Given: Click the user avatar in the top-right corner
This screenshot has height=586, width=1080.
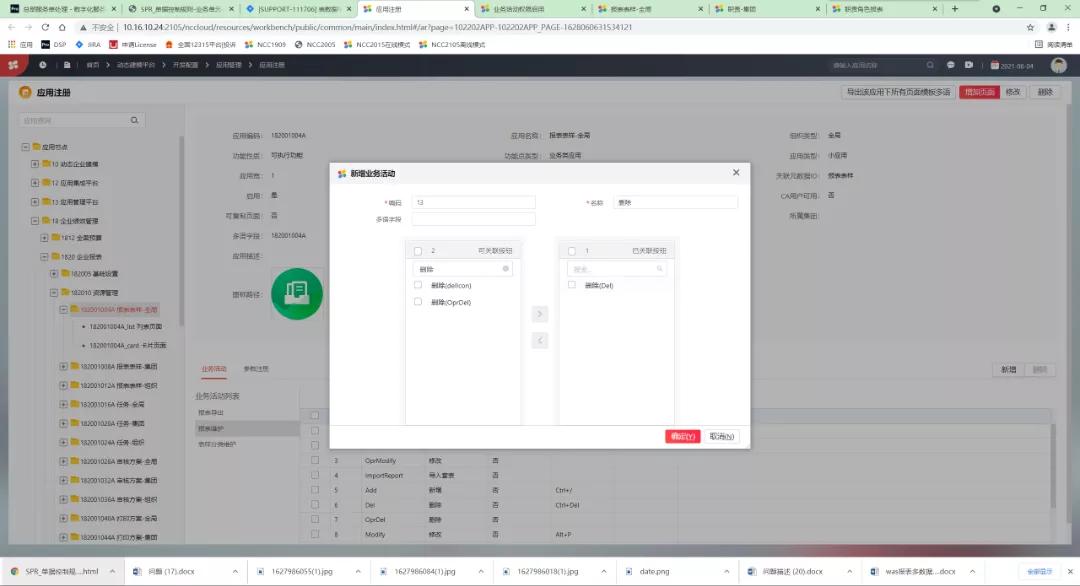Looking at the screenshot, I should point(1059,65).
